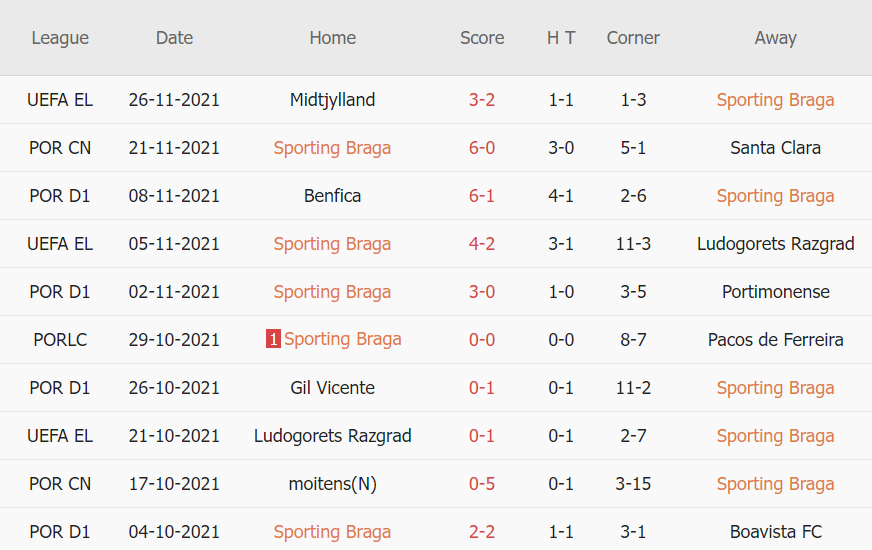Image resolution: width=872 pixels, height=550 pixels.
Task: Click the Date column header
Action: [x=174, y=38]
